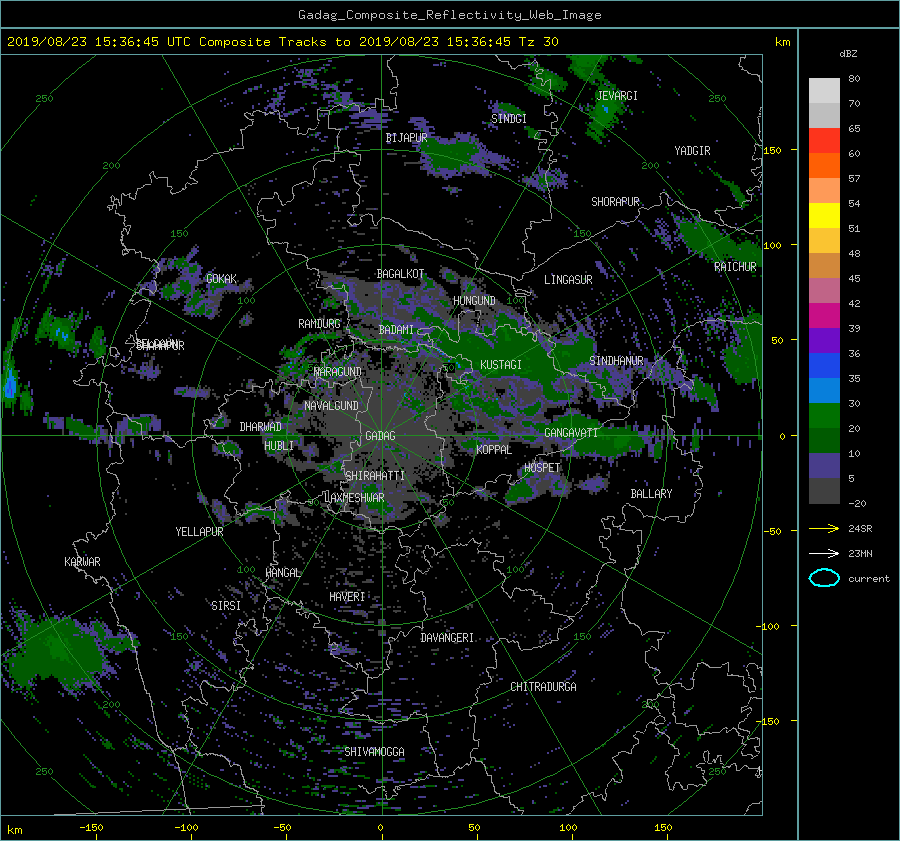Click the Gadag_Composite_Reflectivity_Web_Image title
Image resolution: width=900 pixels, height=841 pixels.
(x=449, y=15)
